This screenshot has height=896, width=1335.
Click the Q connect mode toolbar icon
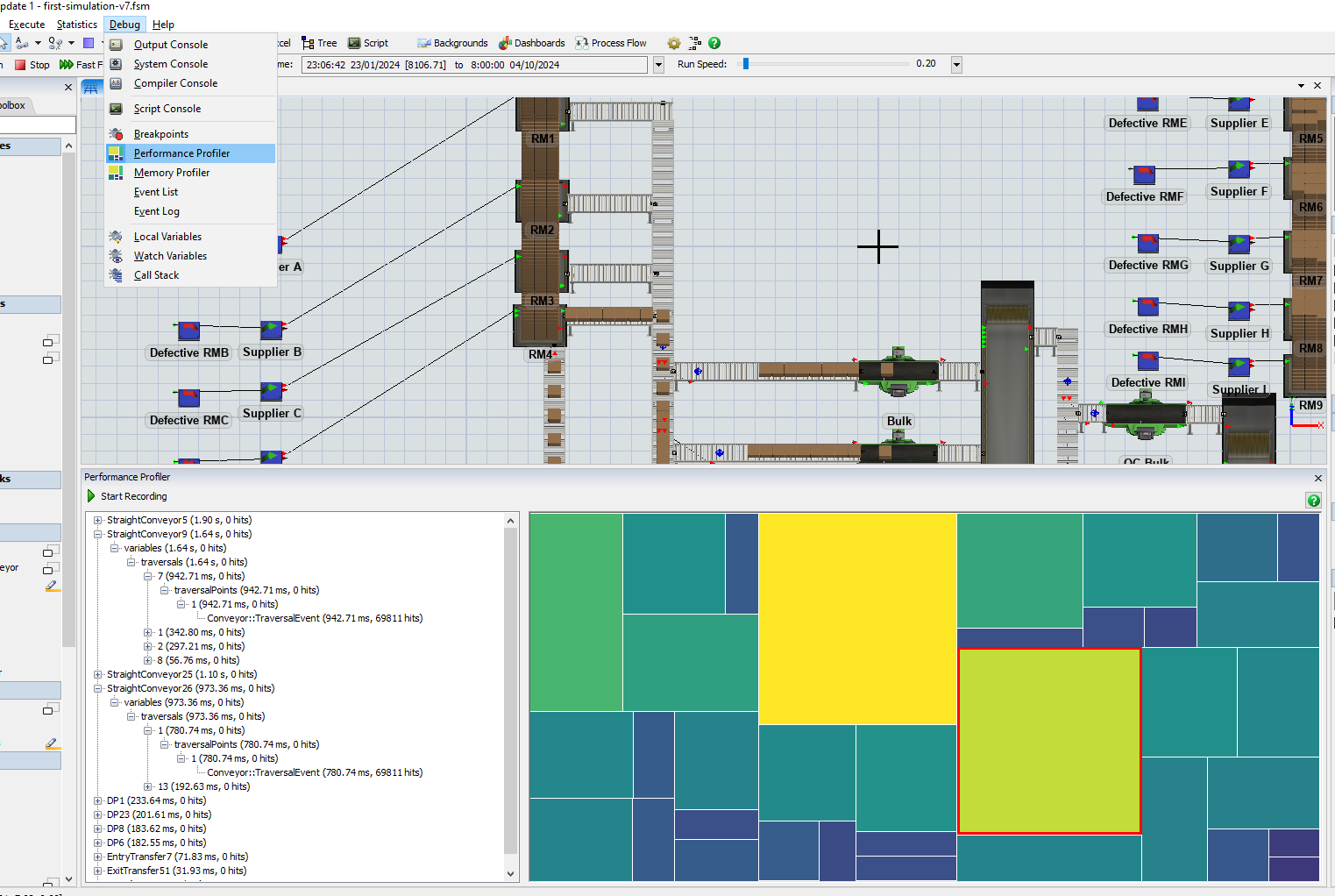click(55, 43)
